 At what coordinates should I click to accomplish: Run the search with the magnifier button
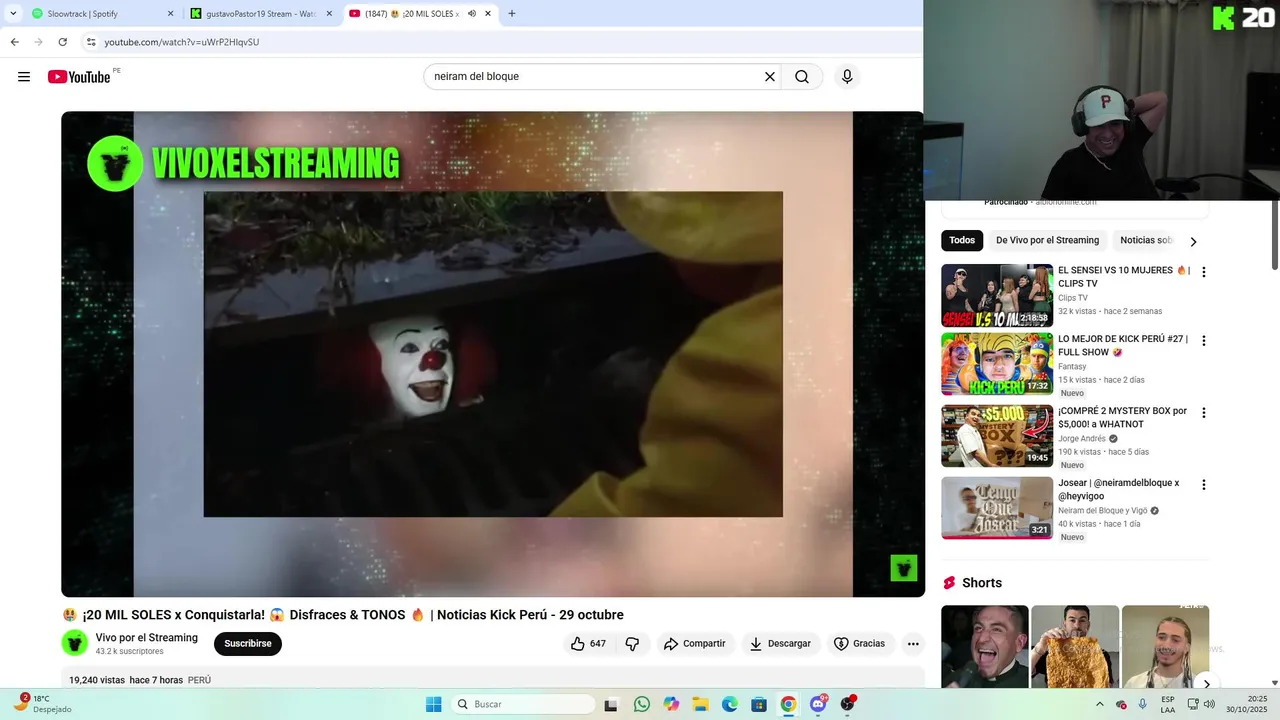pyautogui.click(x=802, y=77)
